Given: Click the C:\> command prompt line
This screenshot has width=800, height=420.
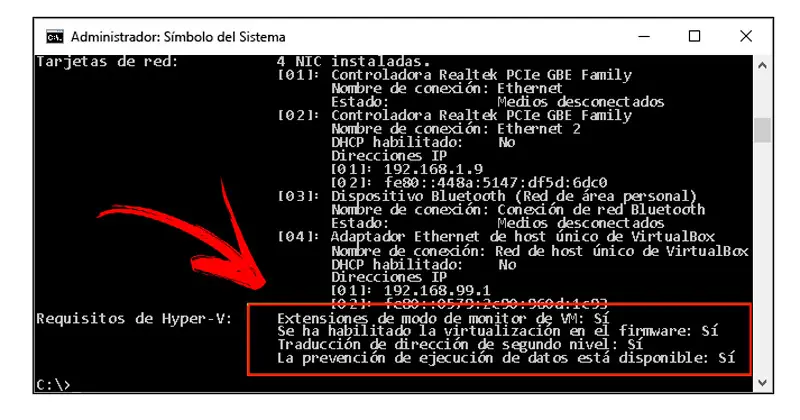Looking at the screenshot, I should pos(53,384).
